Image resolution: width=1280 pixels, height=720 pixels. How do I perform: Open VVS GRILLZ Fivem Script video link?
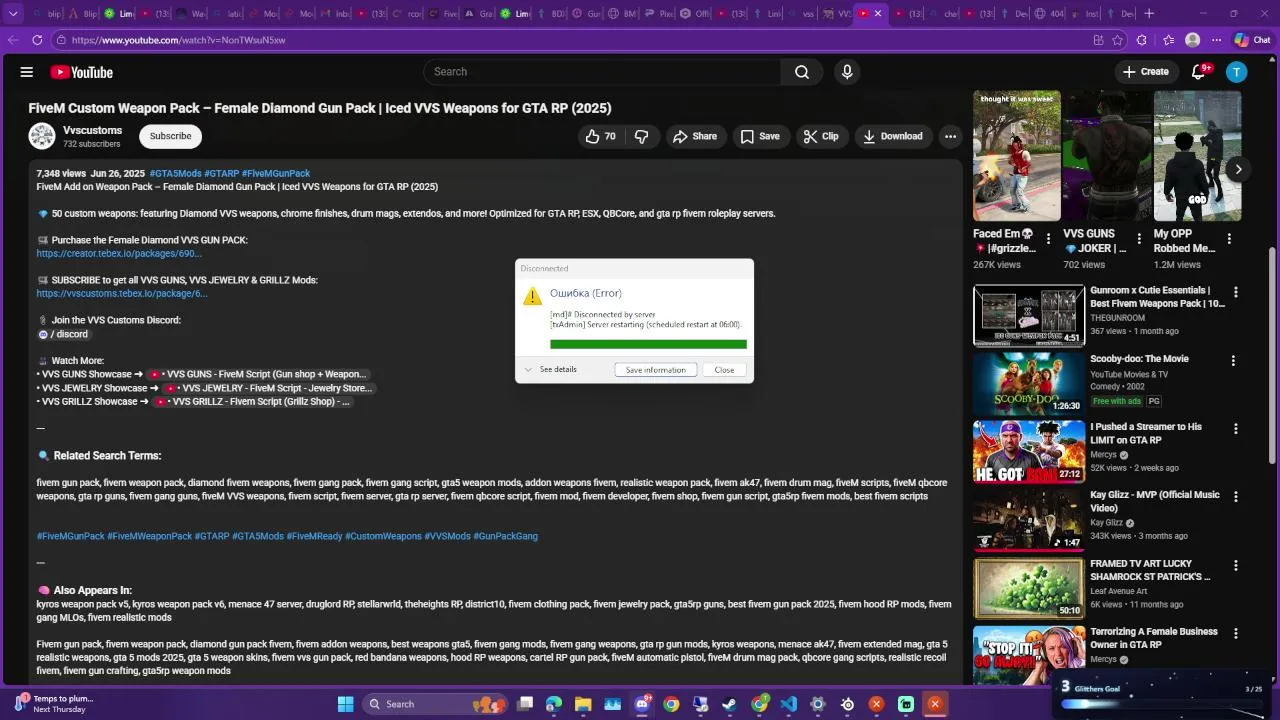pos(252,401)
